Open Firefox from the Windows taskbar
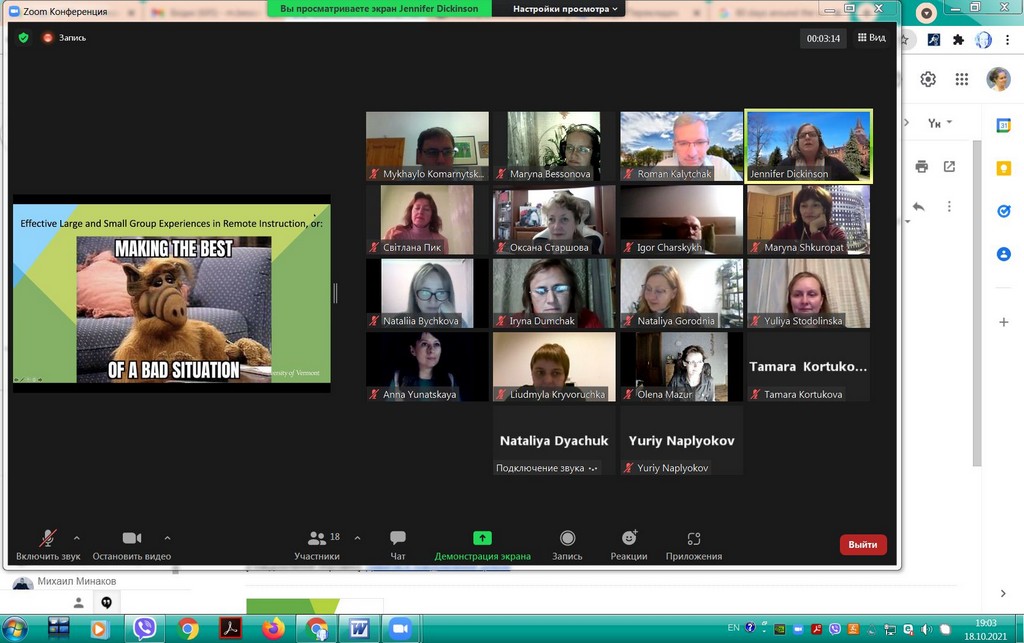Viewport: 1024px width, 643px height. 273,628
